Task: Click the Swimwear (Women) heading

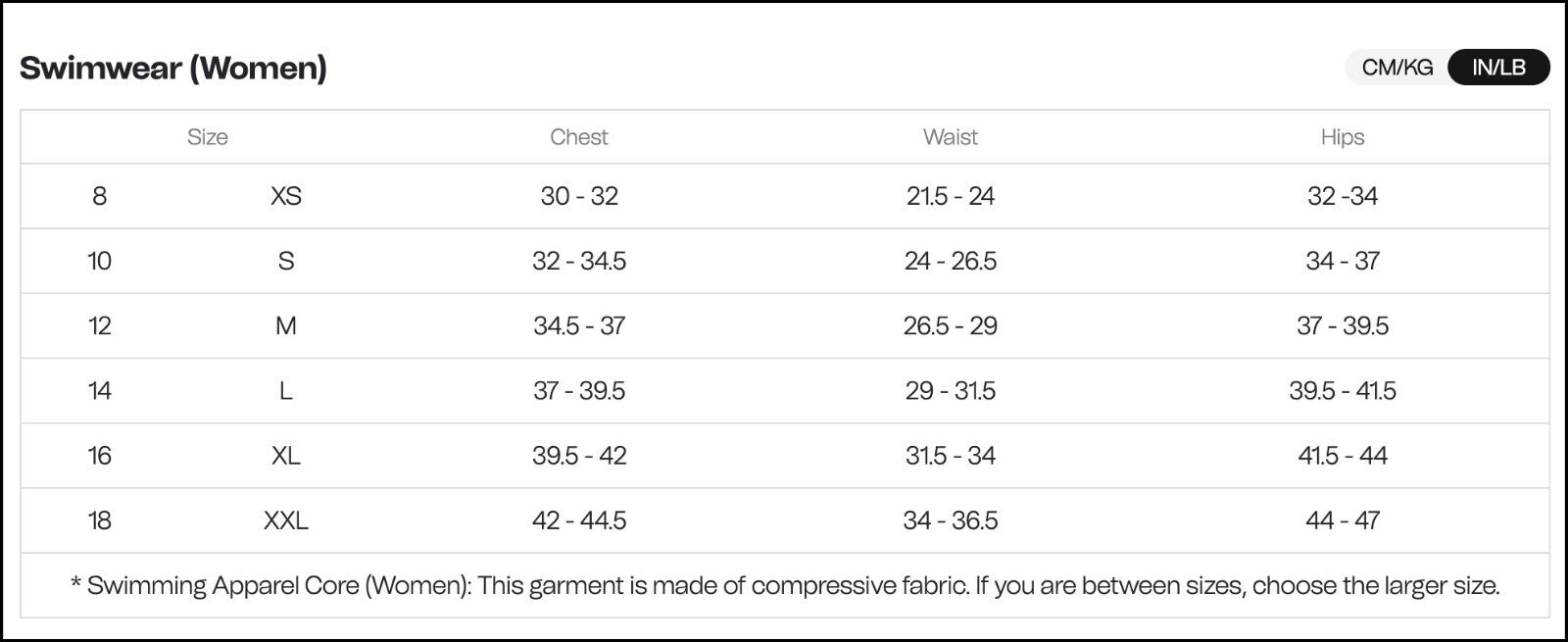Action: click(x=173, y=68)
